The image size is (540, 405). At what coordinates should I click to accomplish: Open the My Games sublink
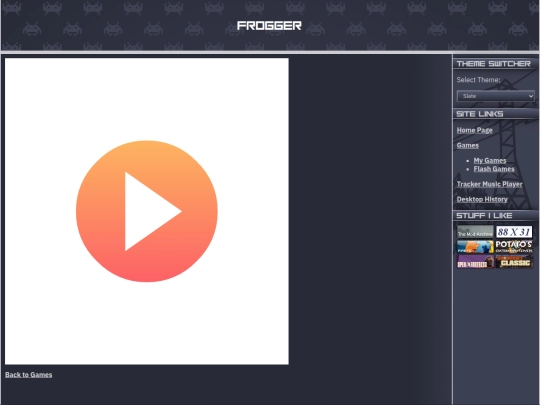490,160
